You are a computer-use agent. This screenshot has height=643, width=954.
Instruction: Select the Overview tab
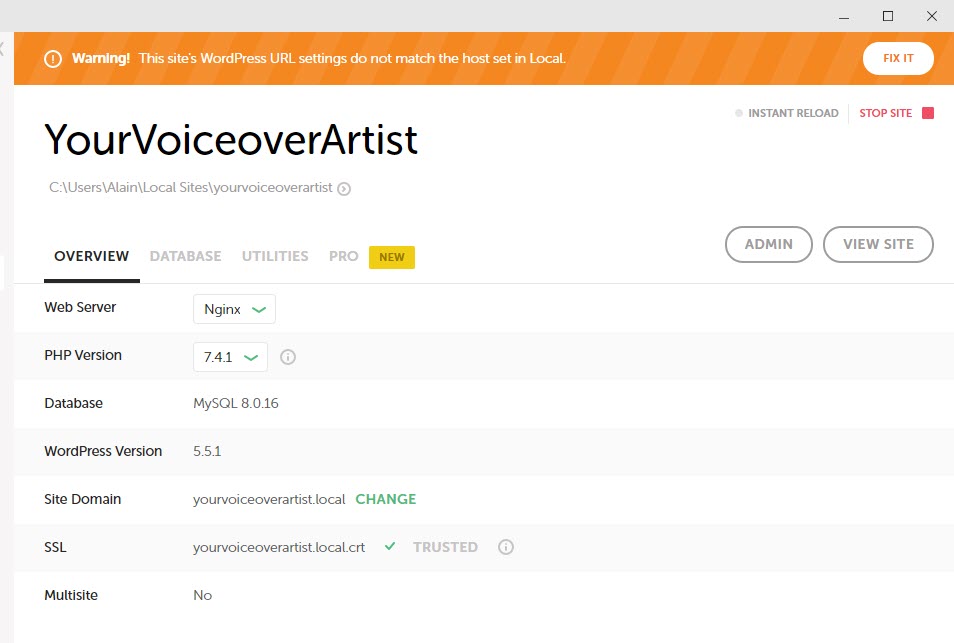[91, 256]
